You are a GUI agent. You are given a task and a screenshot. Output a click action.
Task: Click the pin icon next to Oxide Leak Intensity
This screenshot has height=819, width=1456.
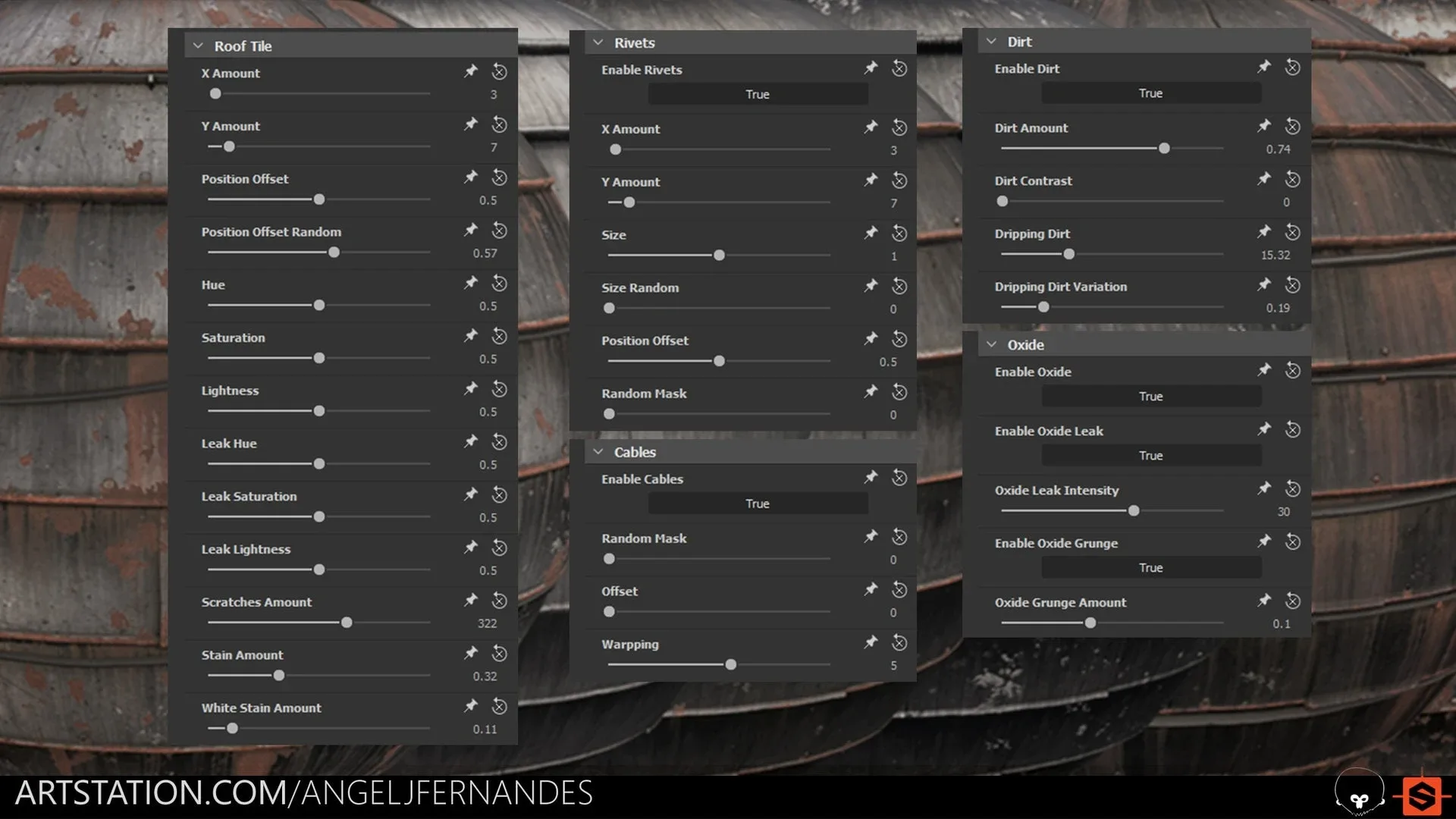point(1264,488)
